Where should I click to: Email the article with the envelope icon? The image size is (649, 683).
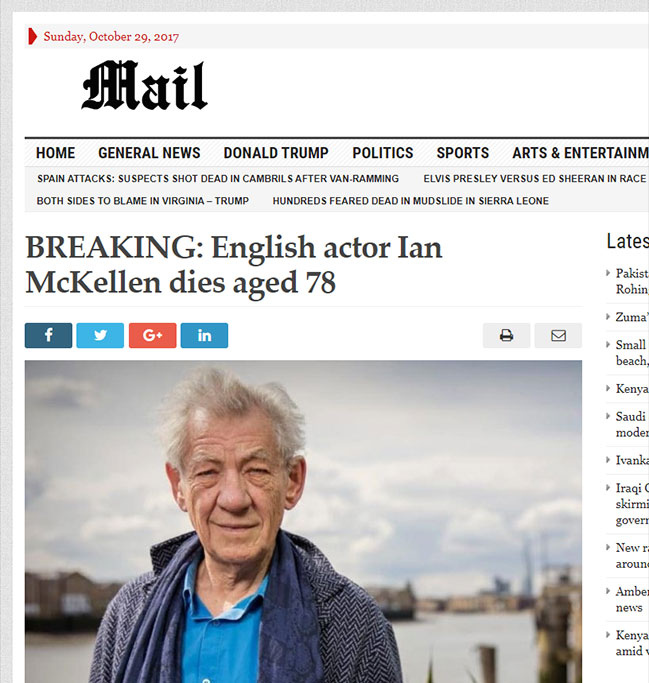558,335
